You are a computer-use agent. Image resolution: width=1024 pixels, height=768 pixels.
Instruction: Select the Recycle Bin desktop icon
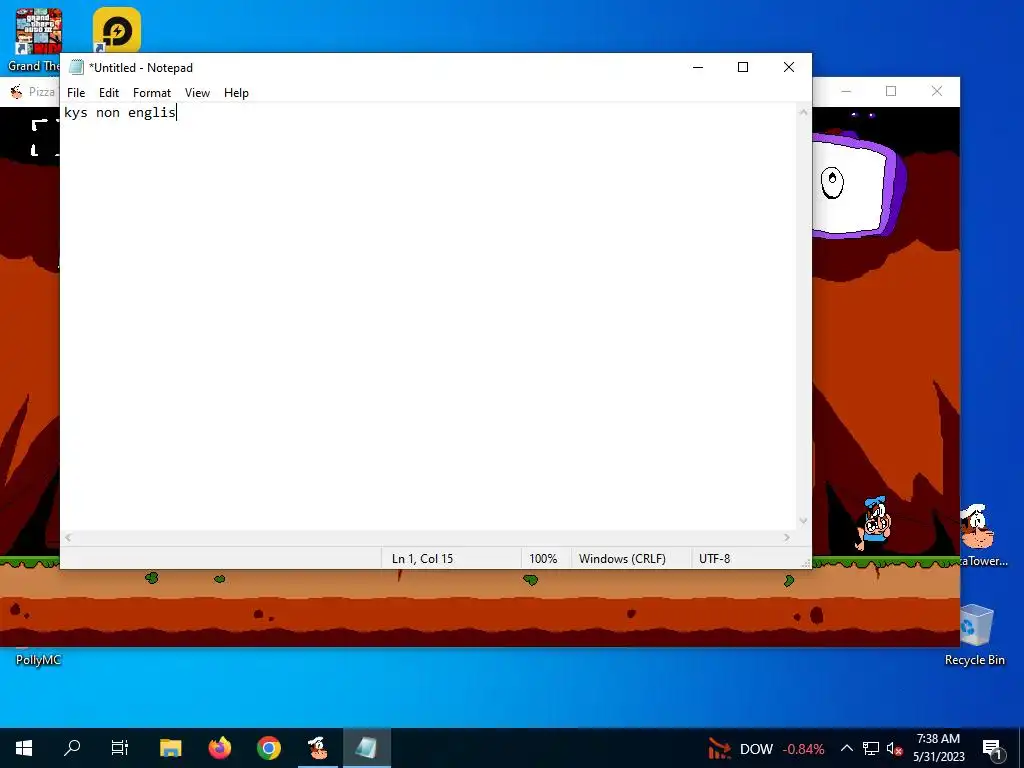(976, 633)
